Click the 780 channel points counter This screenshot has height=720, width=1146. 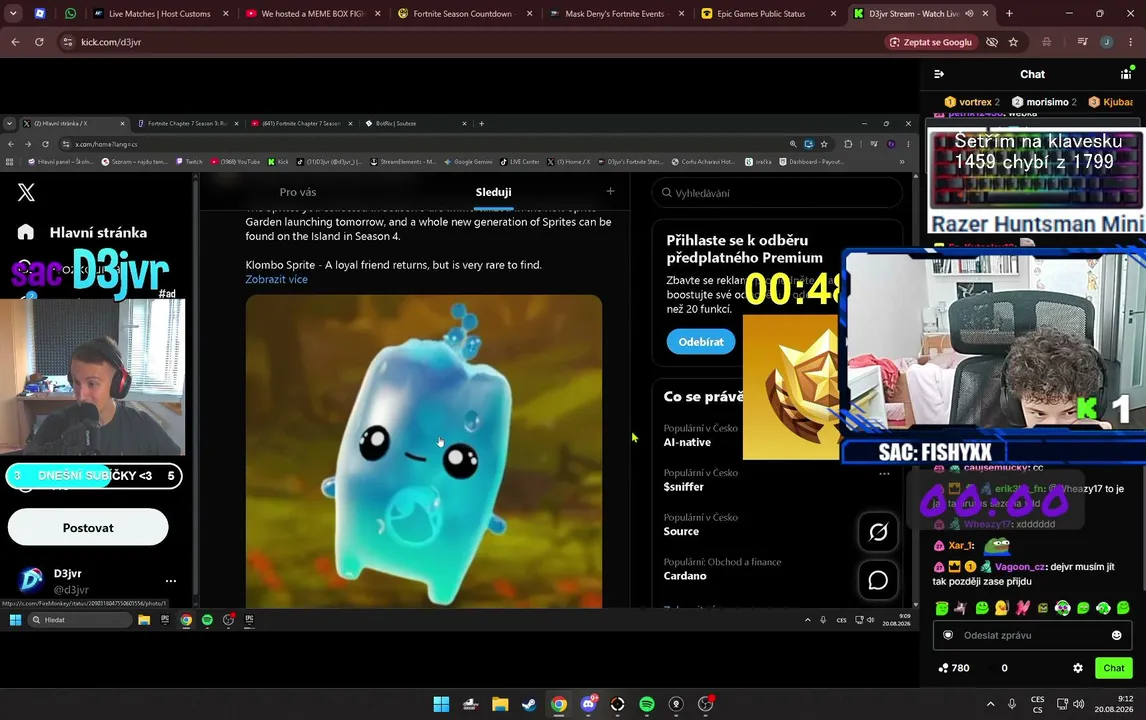[x=954, y=667]
